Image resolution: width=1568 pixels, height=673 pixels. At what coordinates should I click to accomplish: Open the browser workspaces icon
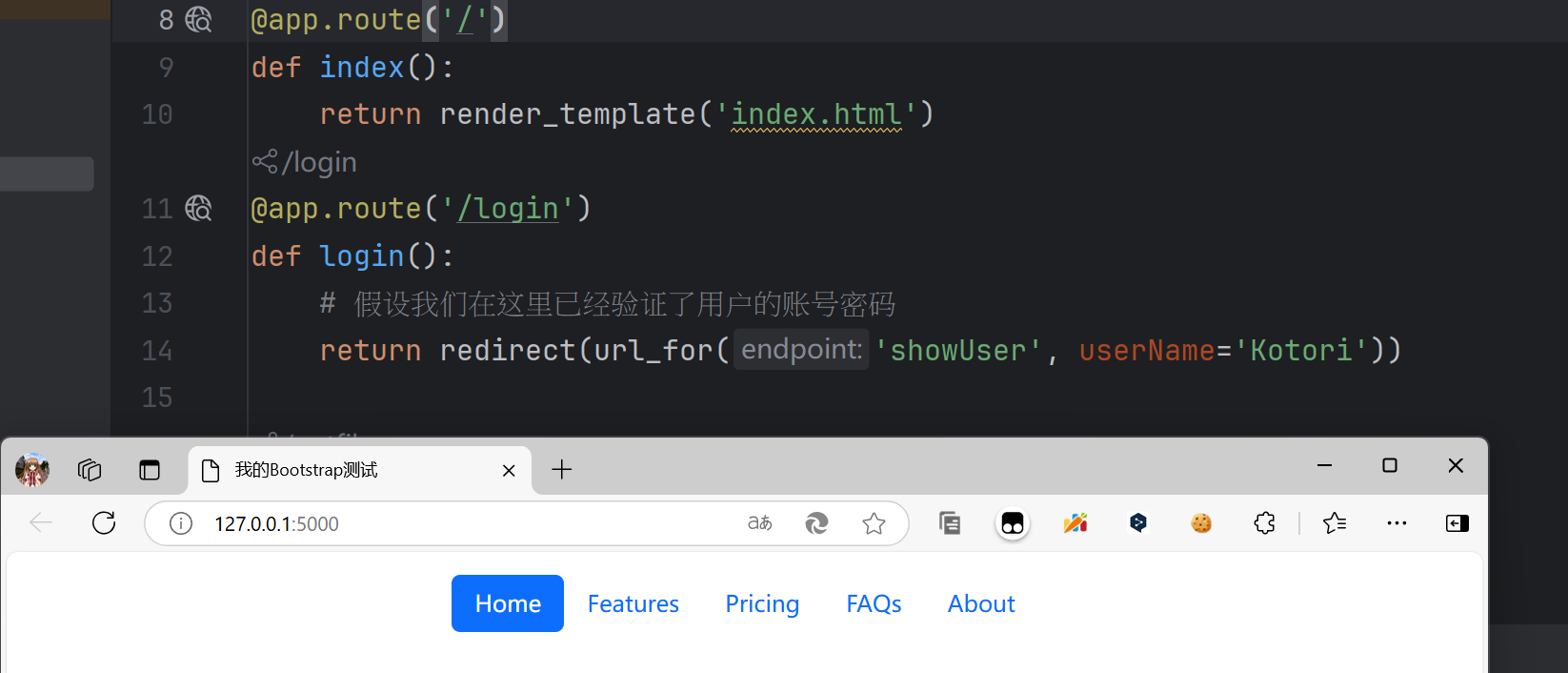click(90, 470)
